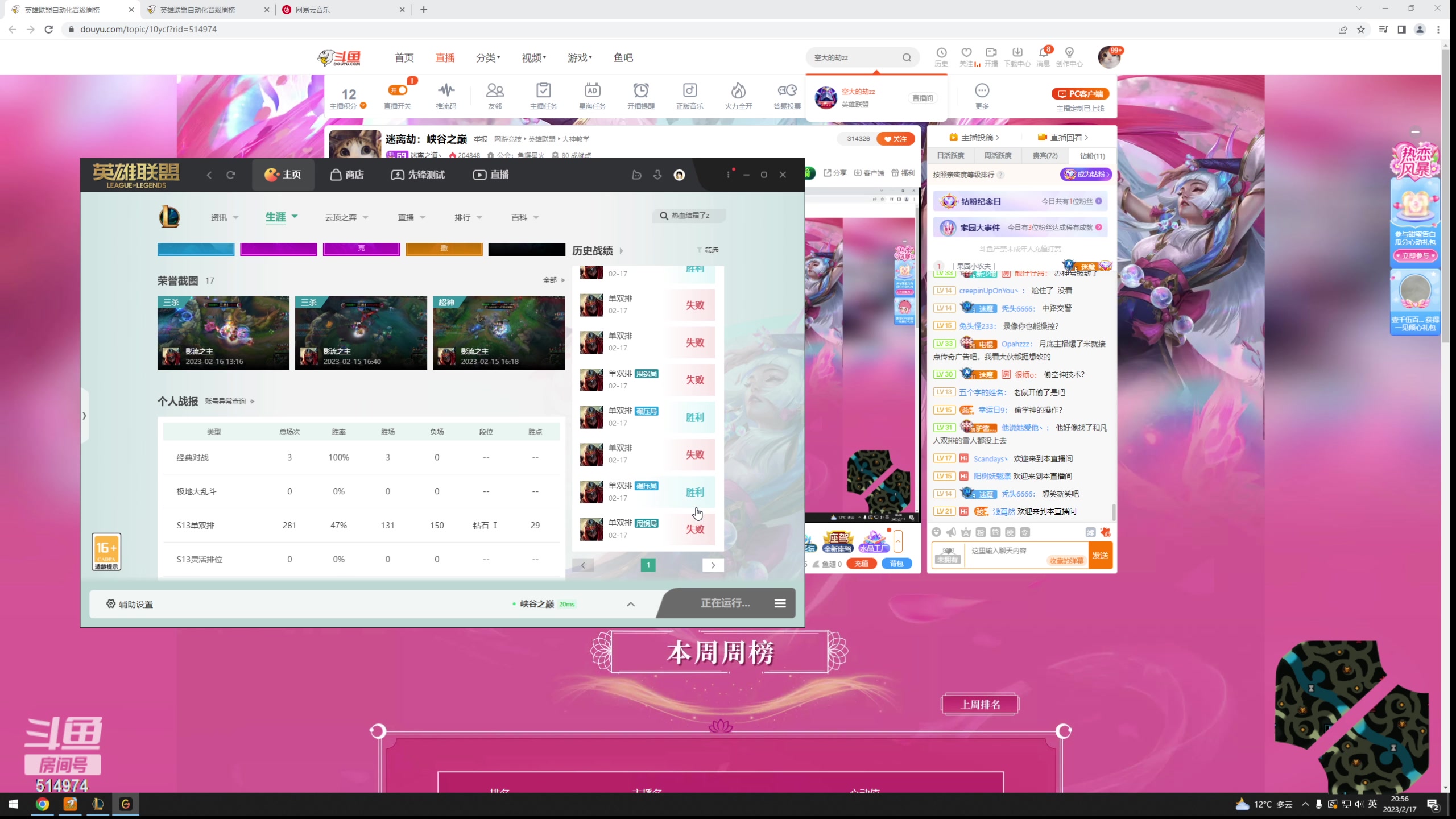
Task: Switch to the 钻粉(11) fans tab
Action: click(x=1093, y=156)
